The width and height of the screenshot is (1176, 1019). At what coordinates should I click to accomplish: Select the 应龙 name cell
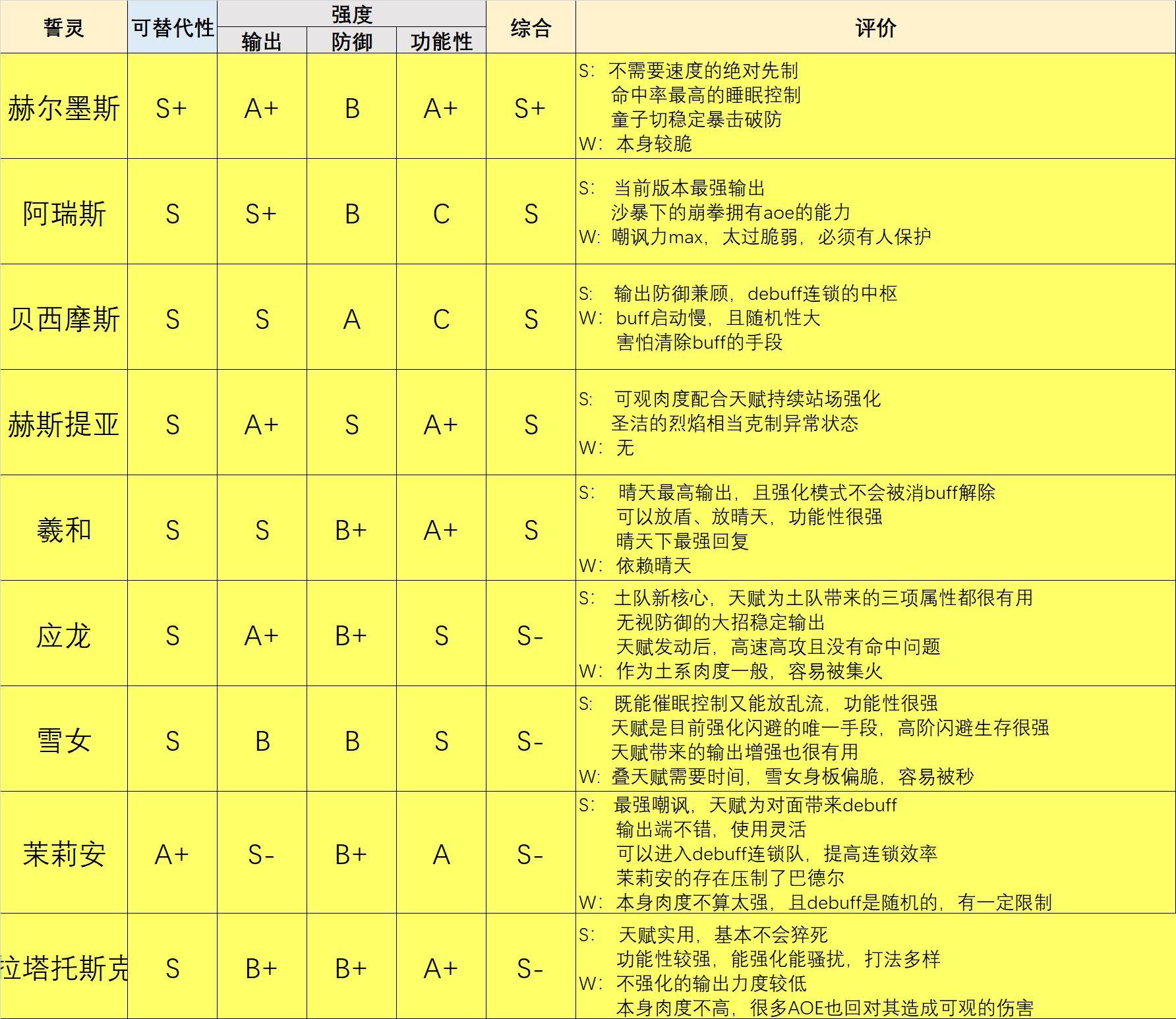(x=63, y=633)
